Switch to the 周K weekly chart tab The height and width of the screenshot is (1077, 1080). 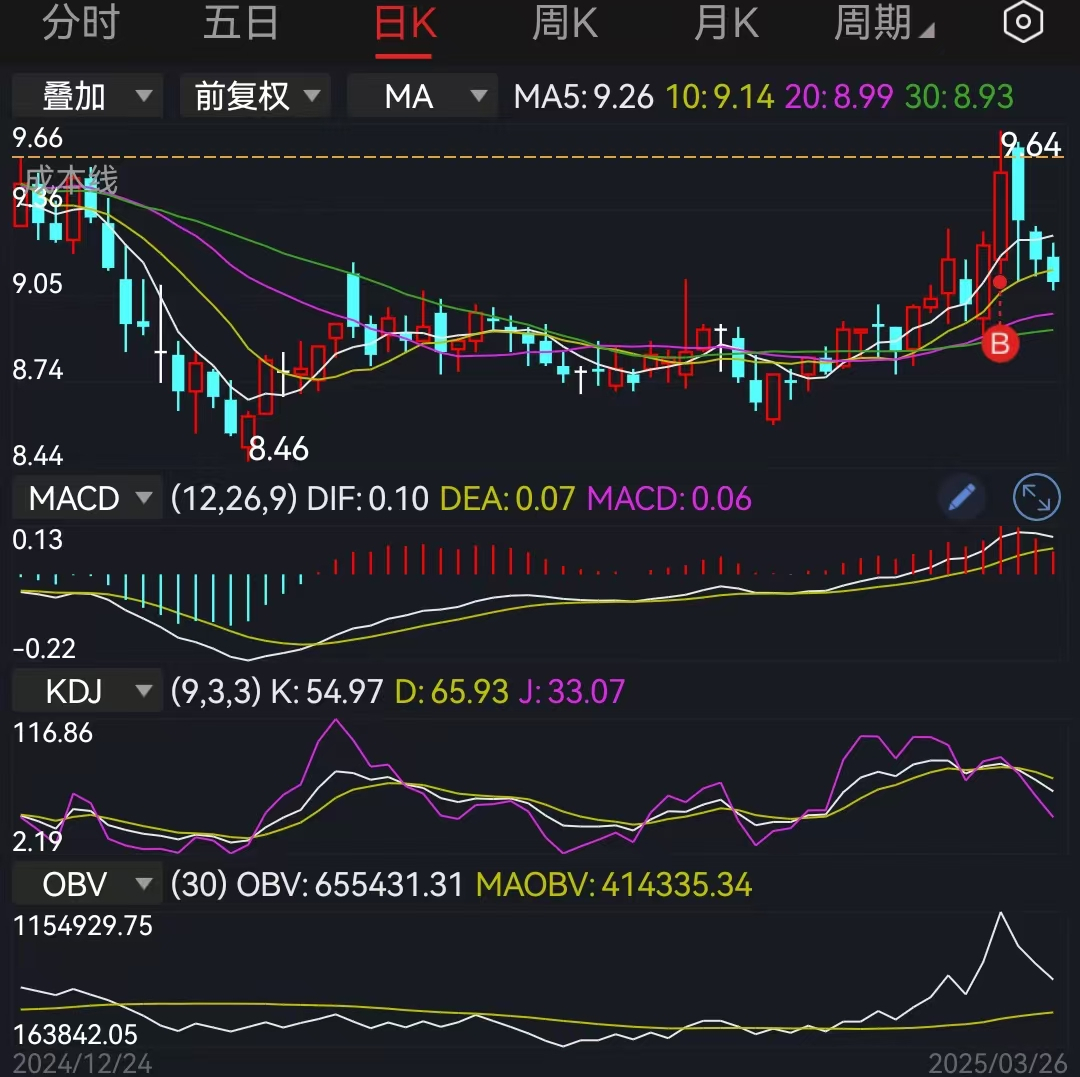565,22
